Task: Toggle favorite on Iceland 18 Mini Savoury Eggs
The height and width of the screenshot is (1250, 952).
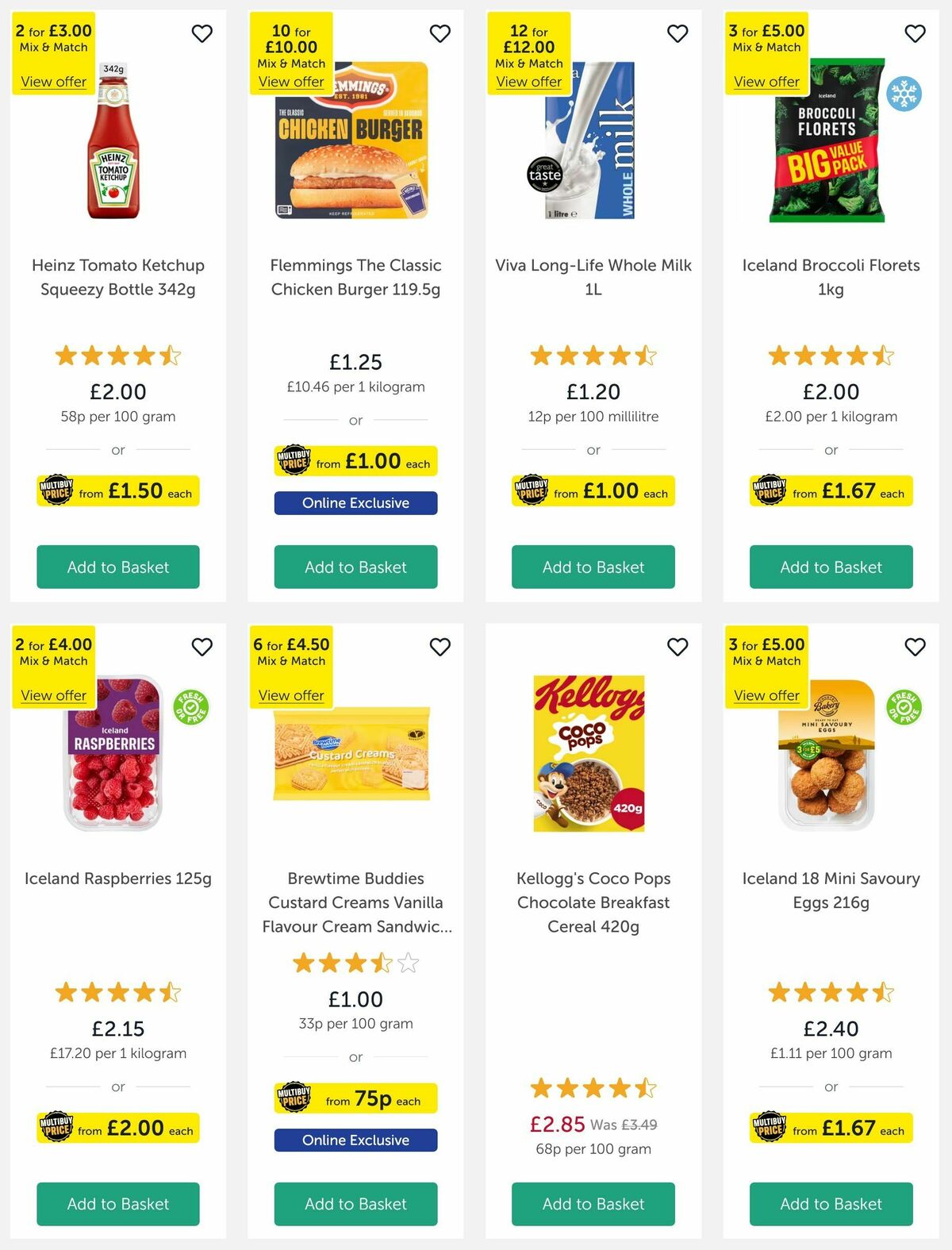Action: coord(914,648)
